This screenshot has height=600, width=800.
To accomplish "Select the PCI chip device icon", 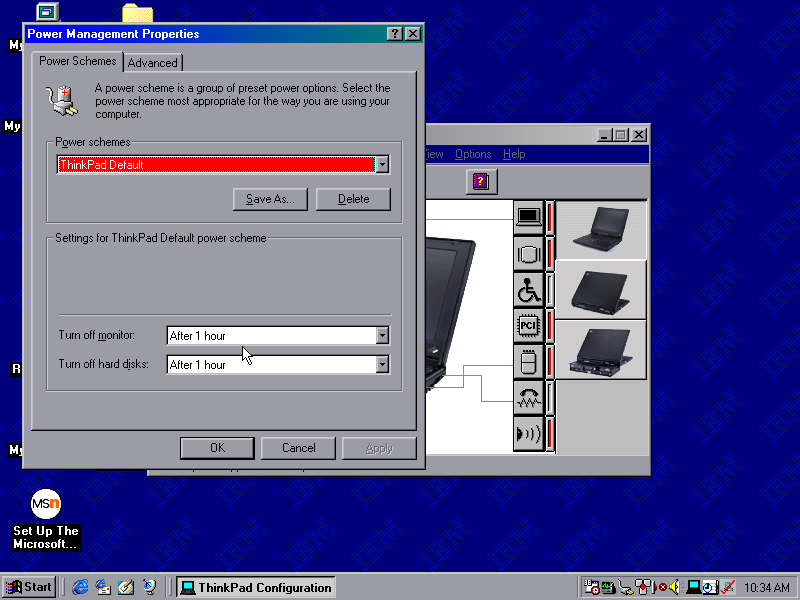I will click(528, 326).
